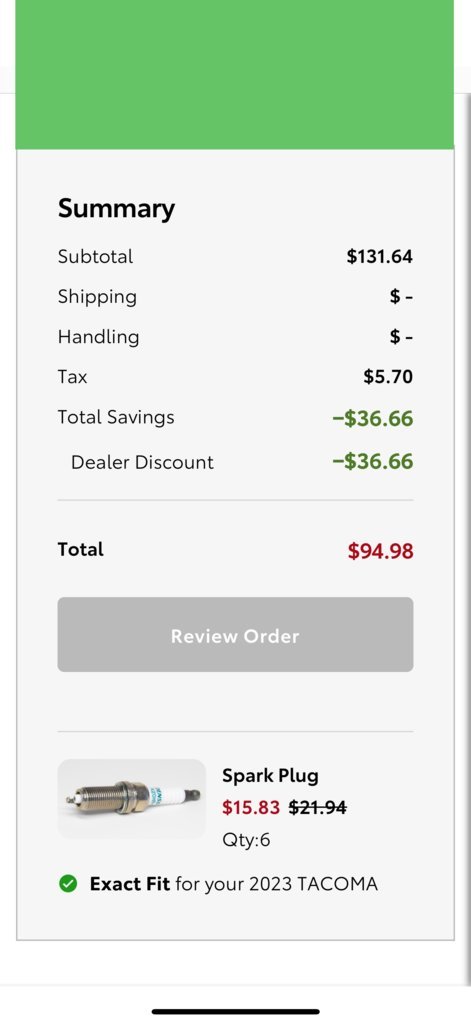The image size is (471, 1023).
Task: Click the Dealer Discount label
Action: pyautogui.click(x=142, y=462)
